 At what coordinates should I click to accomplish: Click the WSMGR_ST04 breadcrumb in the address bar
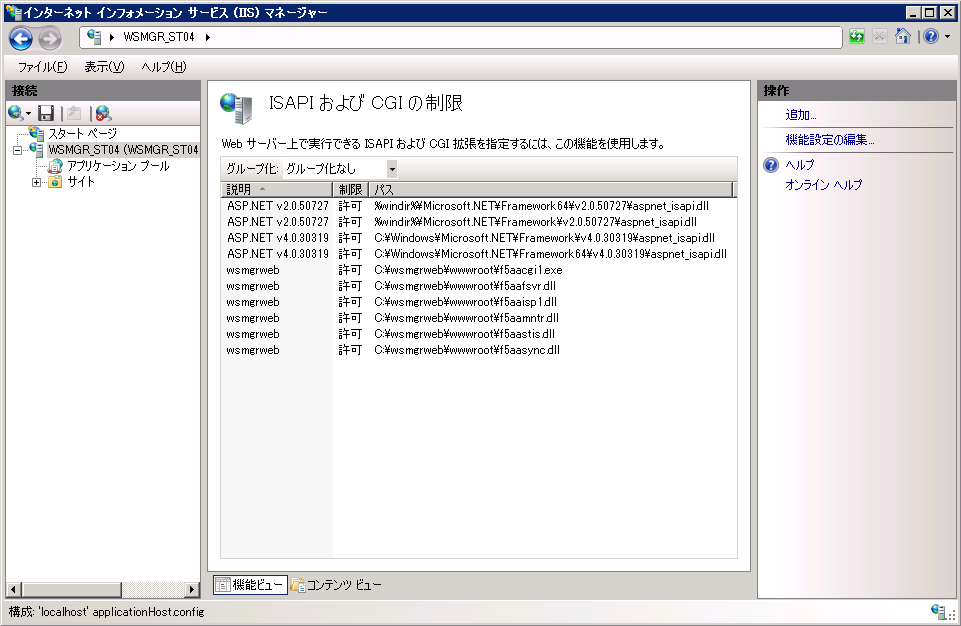(159, 37)
